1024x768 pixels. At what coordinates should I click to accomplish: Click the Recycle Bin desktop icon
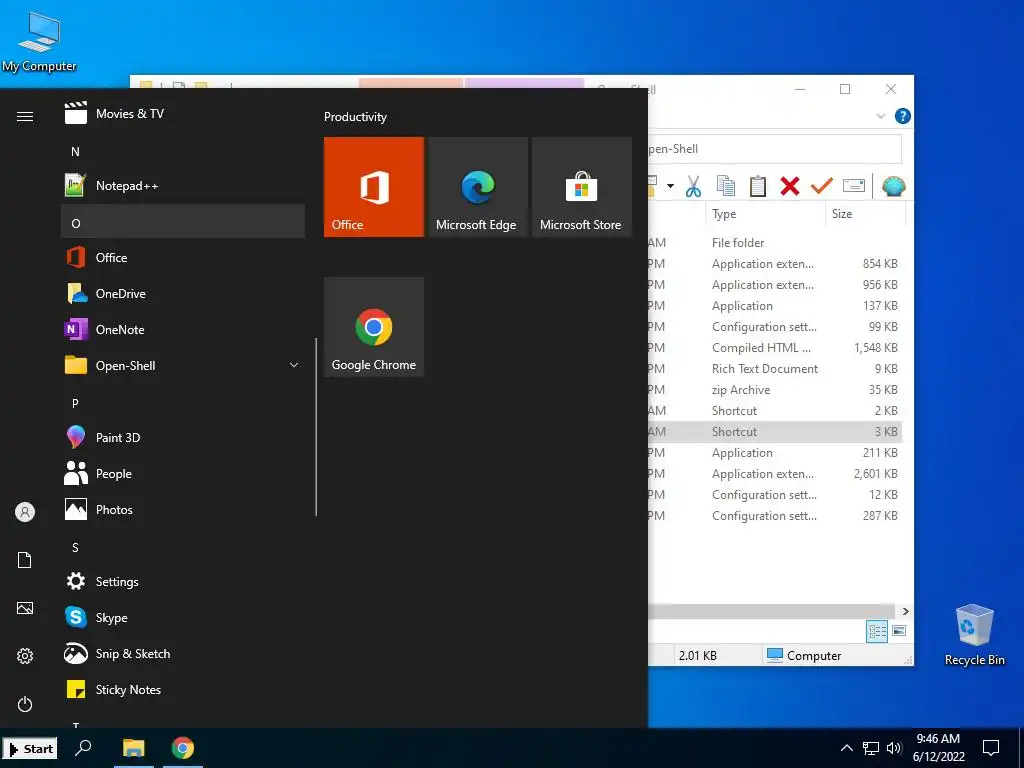pyautogui.click(x=974, y=634)
